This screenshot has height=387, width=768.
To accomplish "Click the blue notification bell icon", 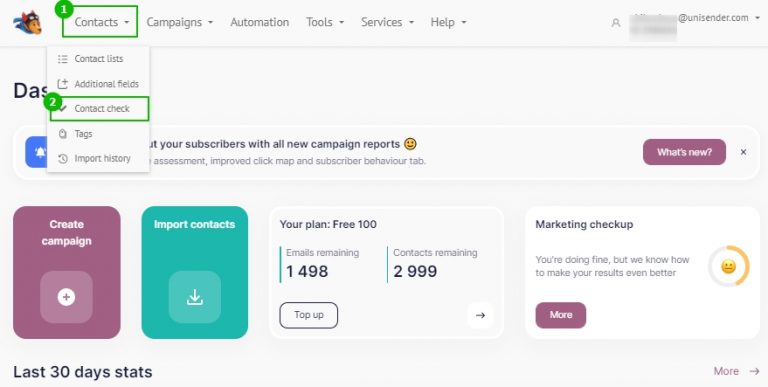I will pos(37,152).
